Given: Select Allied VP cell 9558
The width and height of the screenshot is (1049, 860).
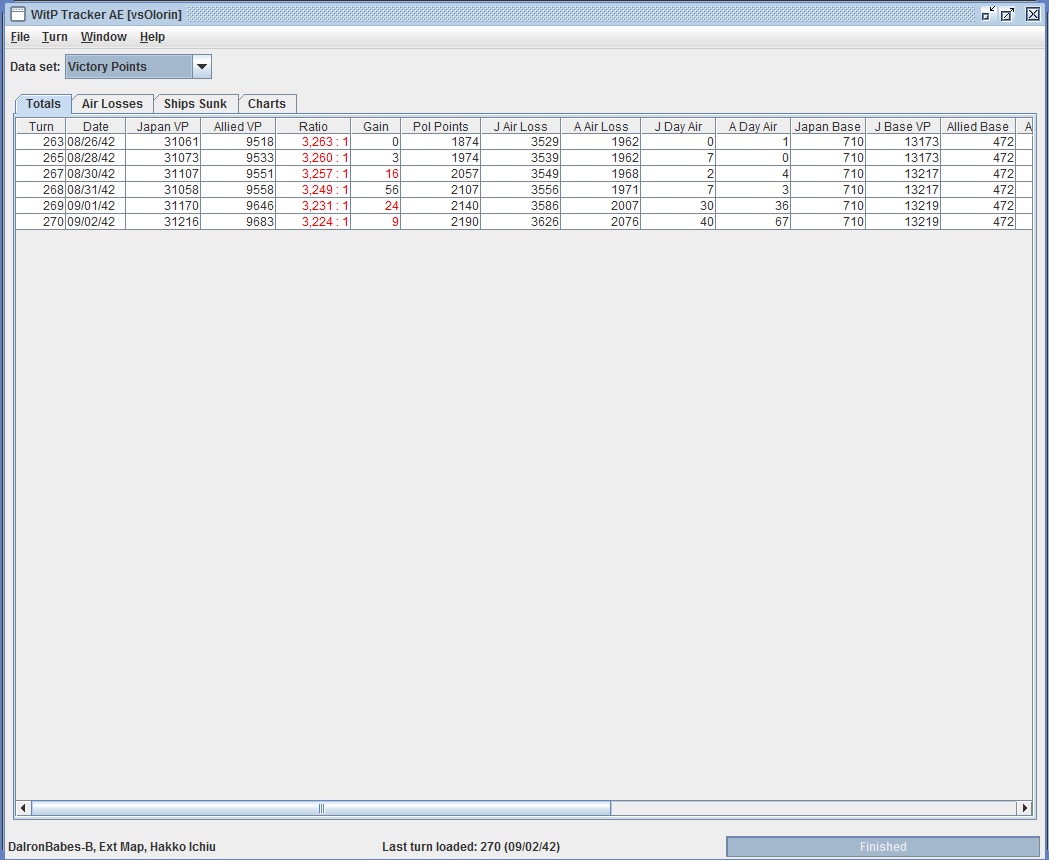Looking at the screenshot, I should 237,190.
